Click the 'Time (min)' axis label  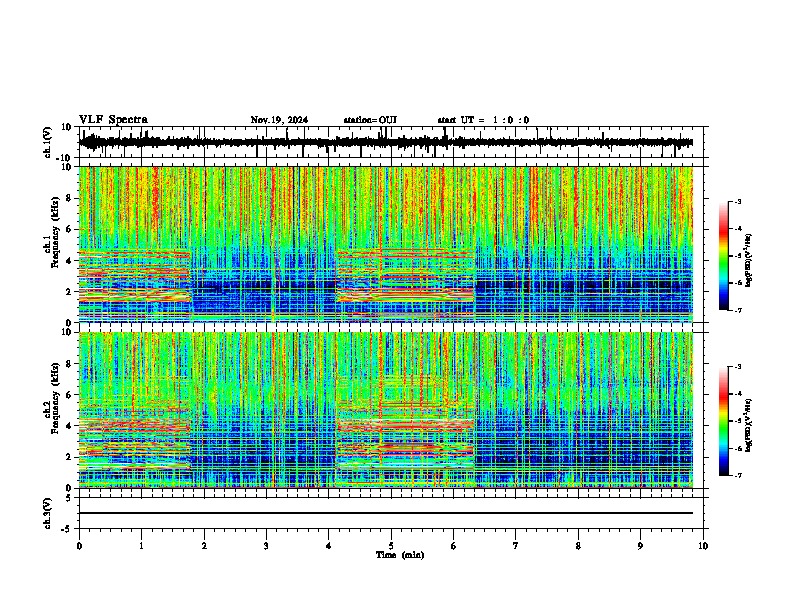[400, 555]
